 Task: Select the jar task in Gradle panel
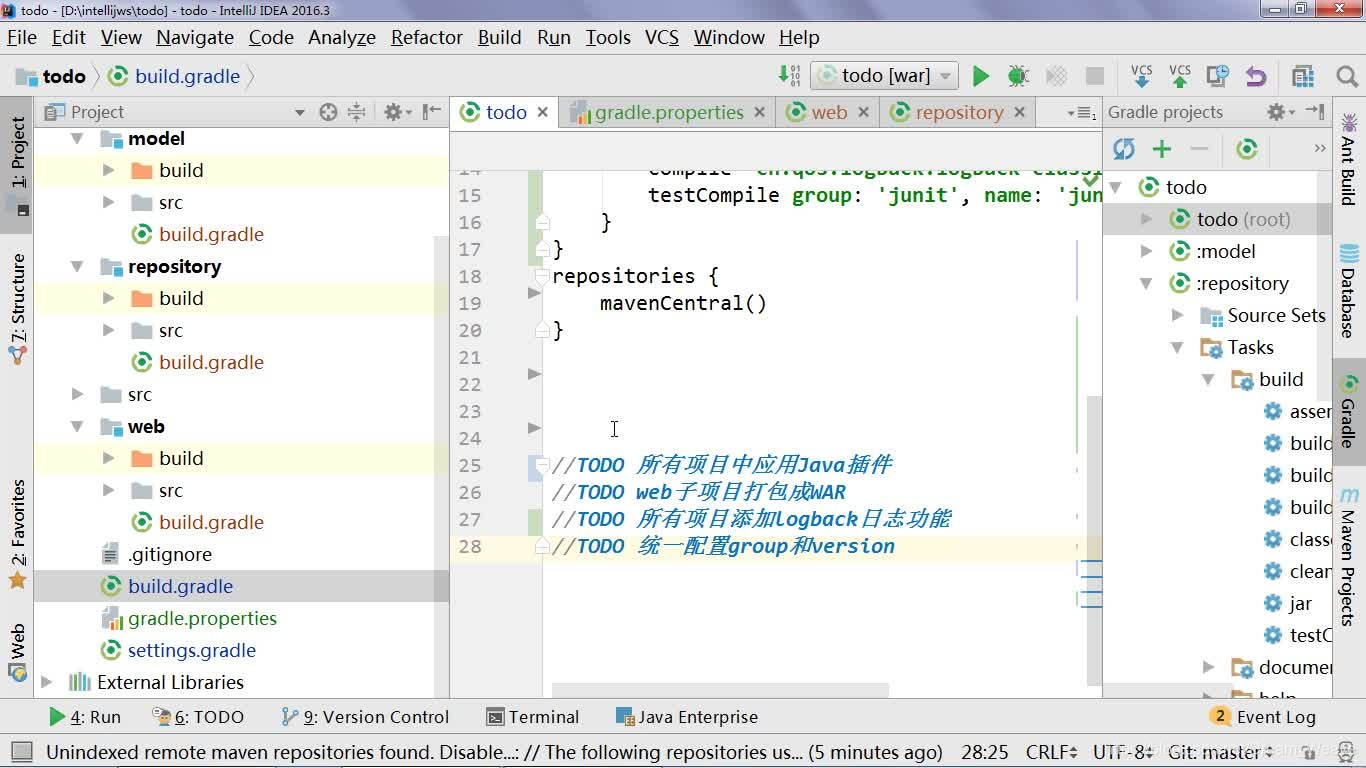click(x=1301, y=604)
